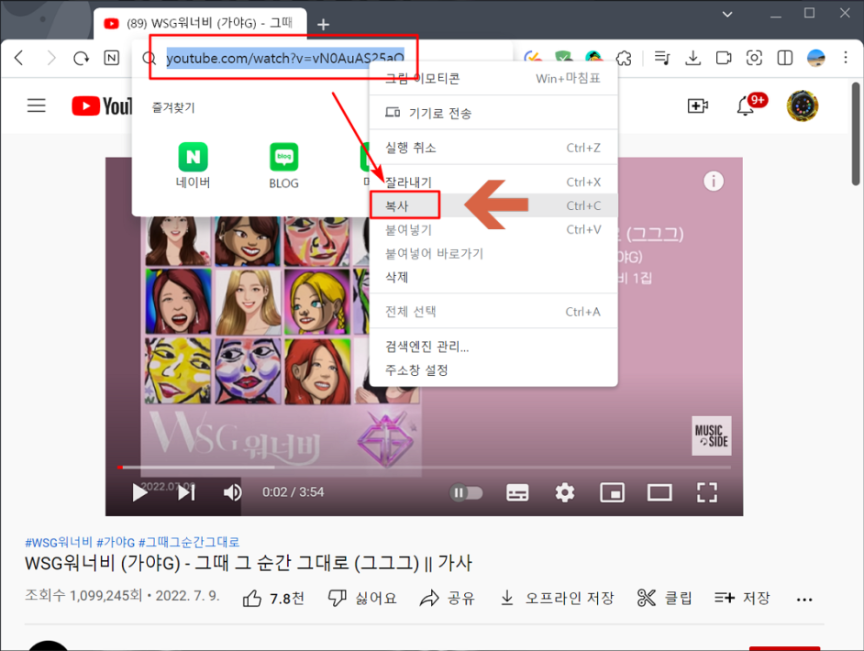Seek on the video progress bar
Screen dimensions: 864x651
click(424, 467)
